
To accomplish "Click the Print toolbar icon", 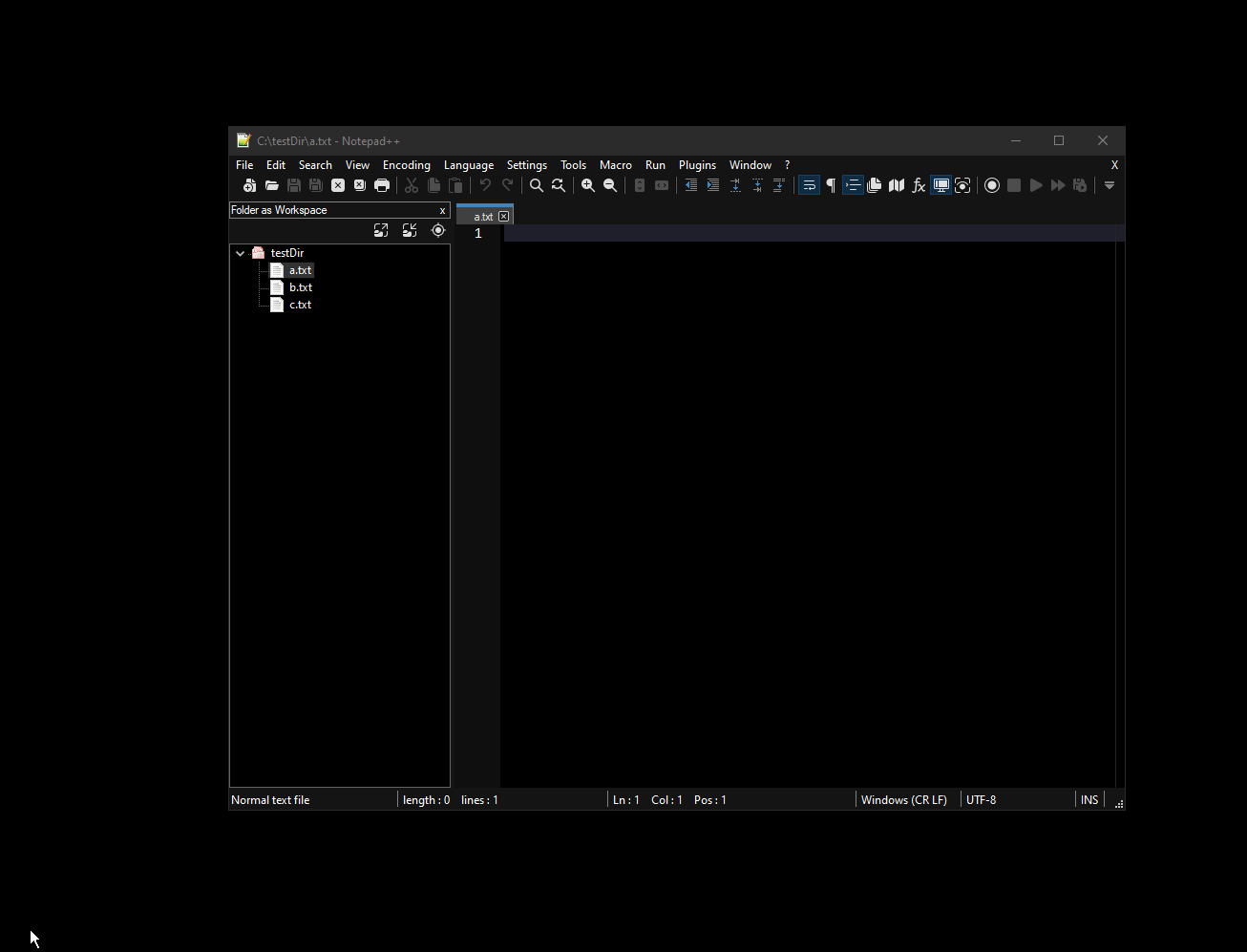I will pos(382,185).
